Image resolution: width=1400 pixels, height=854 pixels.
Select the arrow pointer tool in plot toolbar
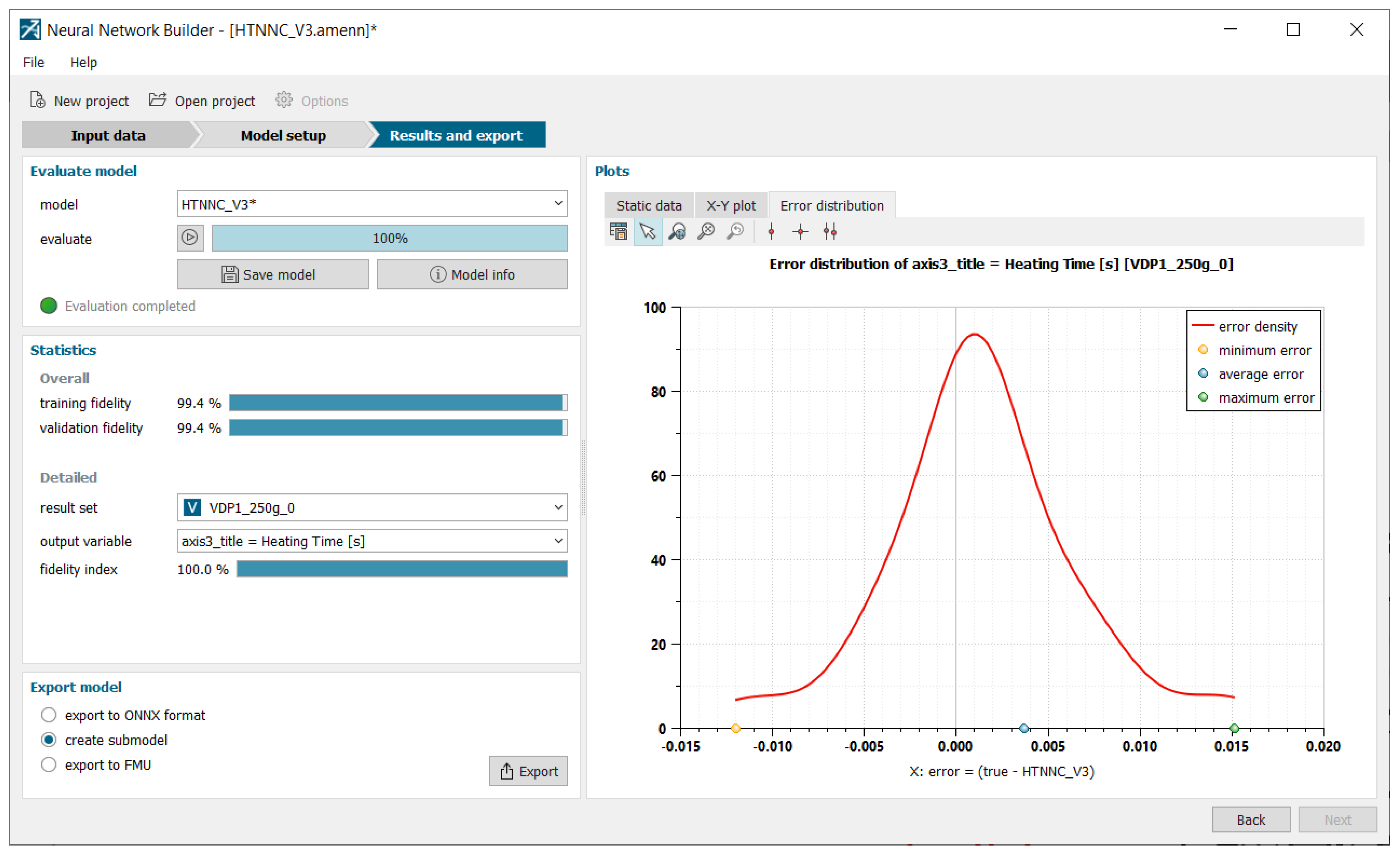[647, 232]
